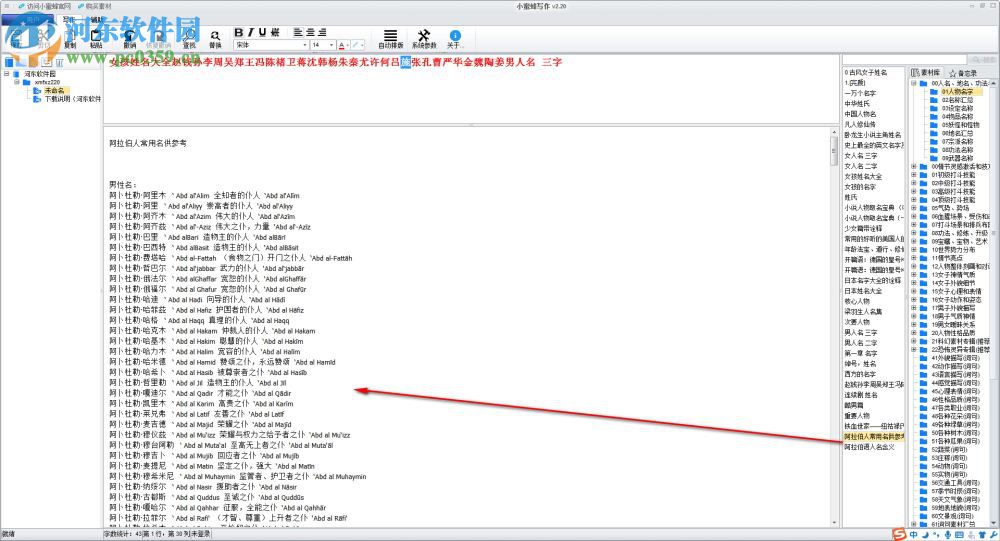This screenshot has width=1000, height=541.
Task: Click the Sogou microphone voice input icon
Action: click(x=948, y=535)
